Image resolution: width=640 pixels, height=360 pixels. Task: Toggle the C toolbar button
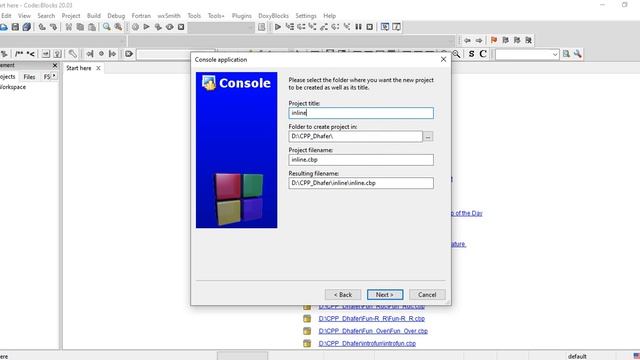pyautogui.click(x=483, y=54)
